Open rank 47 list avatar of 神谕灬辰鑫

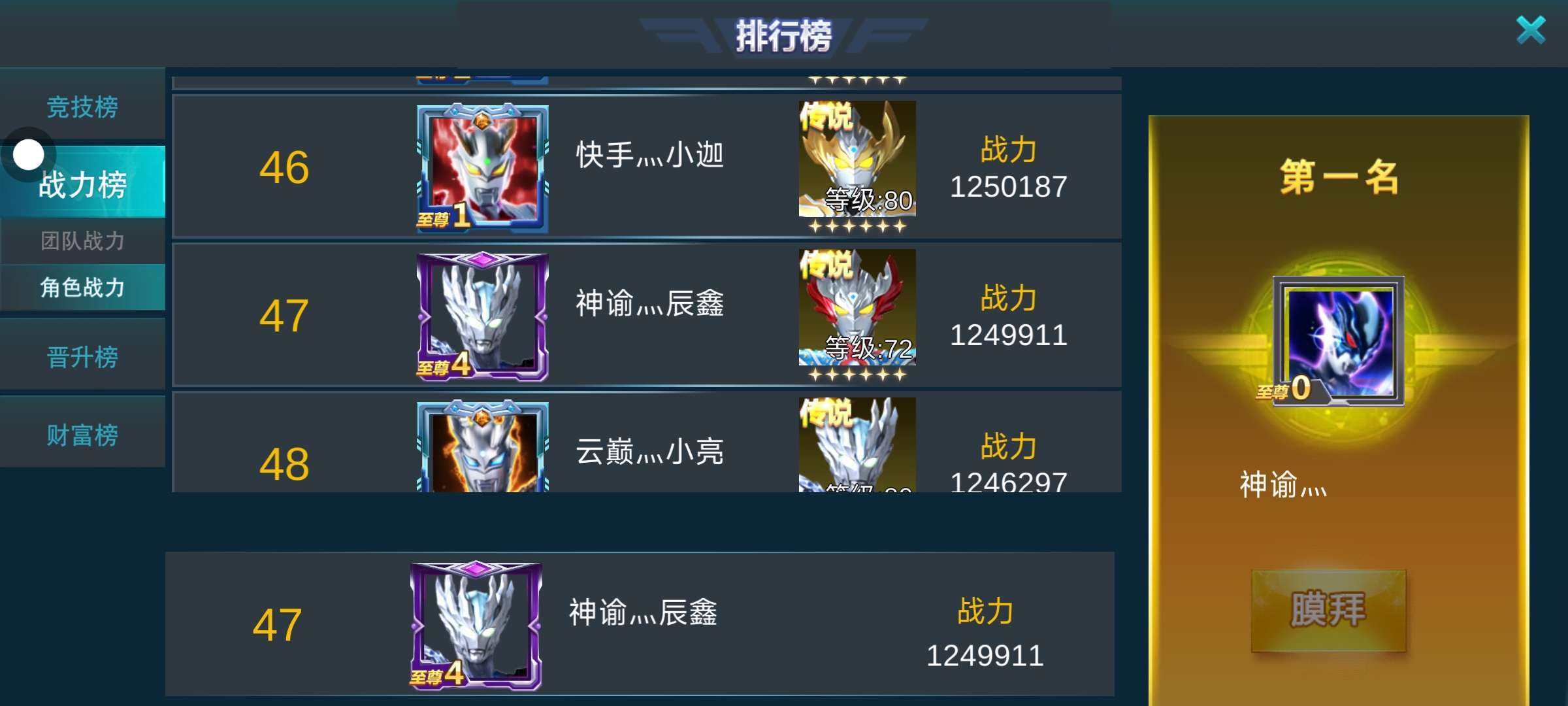pyautogui.click(x=482, y=316)
